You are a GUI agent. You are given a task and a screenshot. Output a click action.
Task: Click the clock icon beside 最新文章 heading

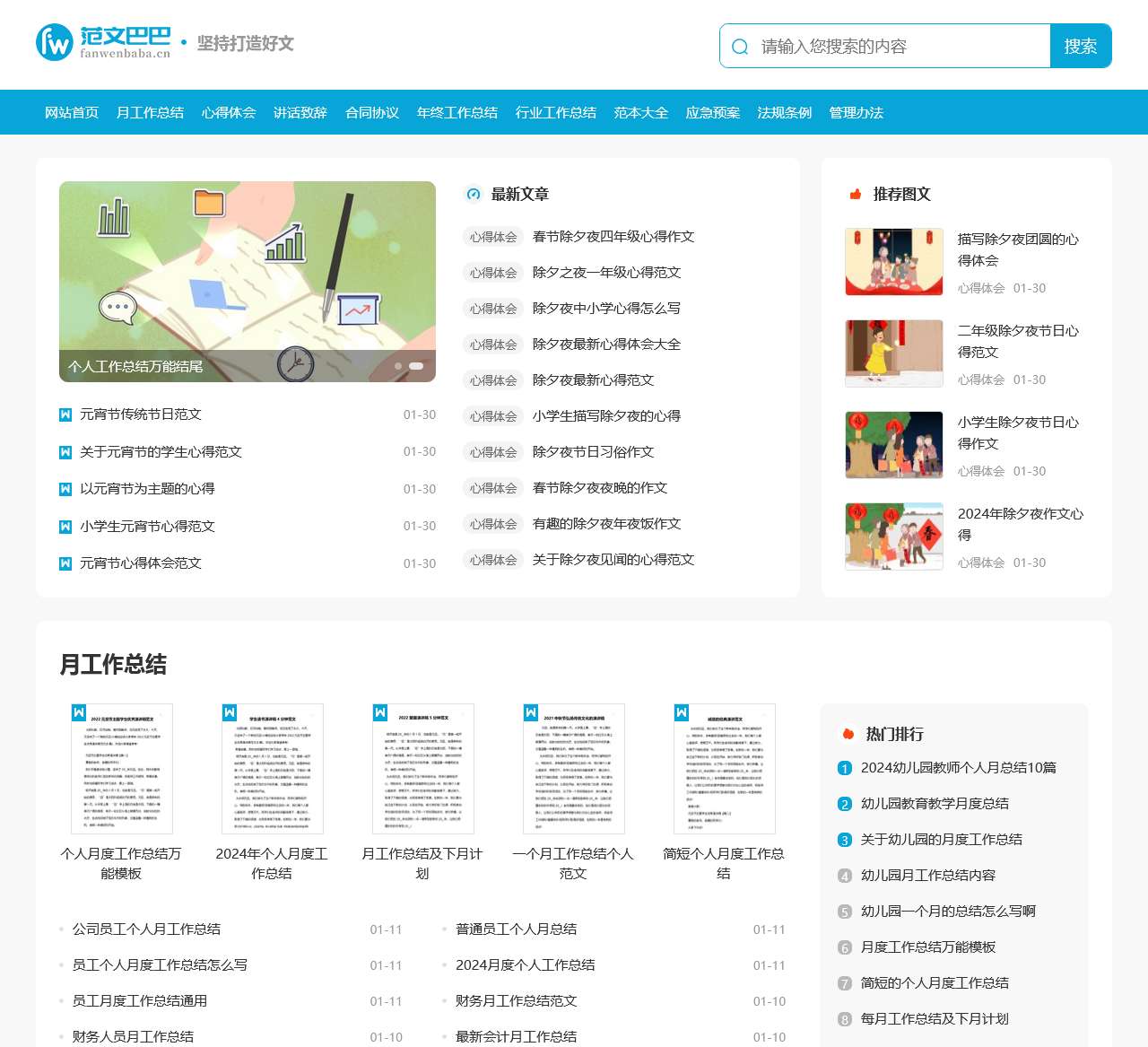click(474, 194)
